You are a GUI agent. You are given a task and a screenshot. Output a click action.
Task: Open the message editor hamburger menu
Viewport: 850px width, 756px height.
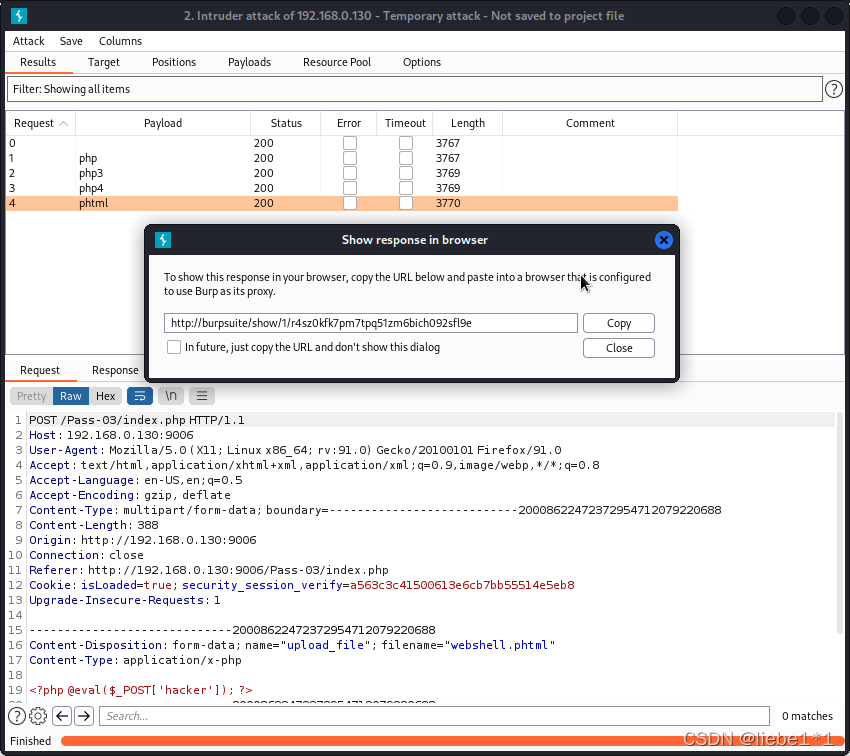[202, 396]
